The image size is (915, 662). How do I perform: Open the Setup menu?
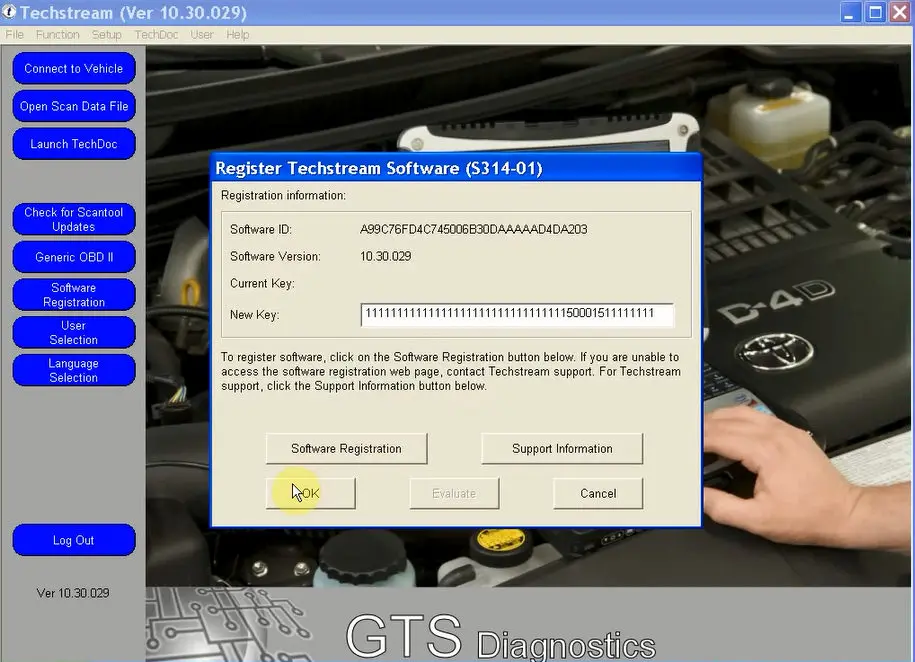106,34
